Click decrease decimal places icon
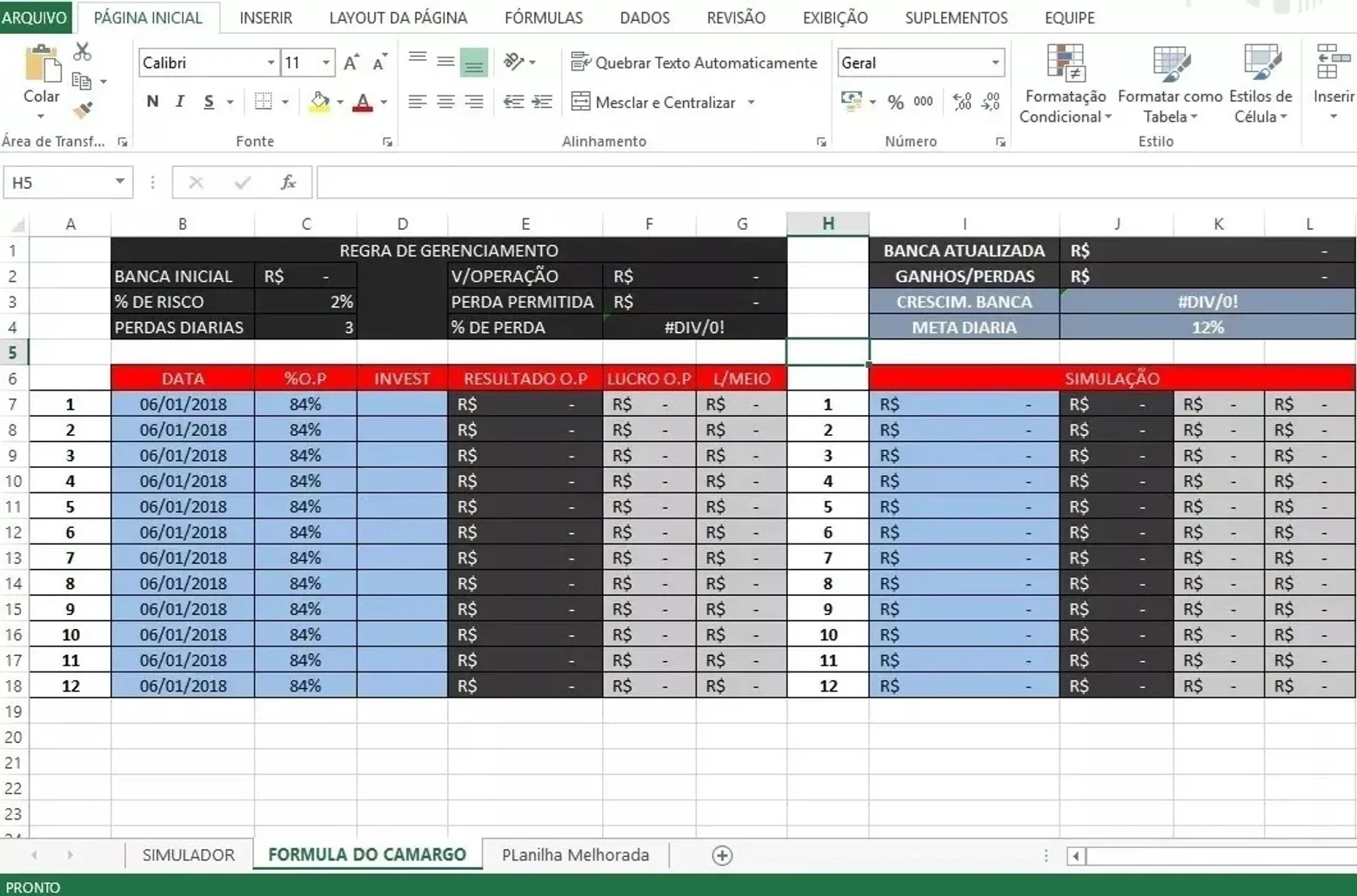 coord(991,102)
